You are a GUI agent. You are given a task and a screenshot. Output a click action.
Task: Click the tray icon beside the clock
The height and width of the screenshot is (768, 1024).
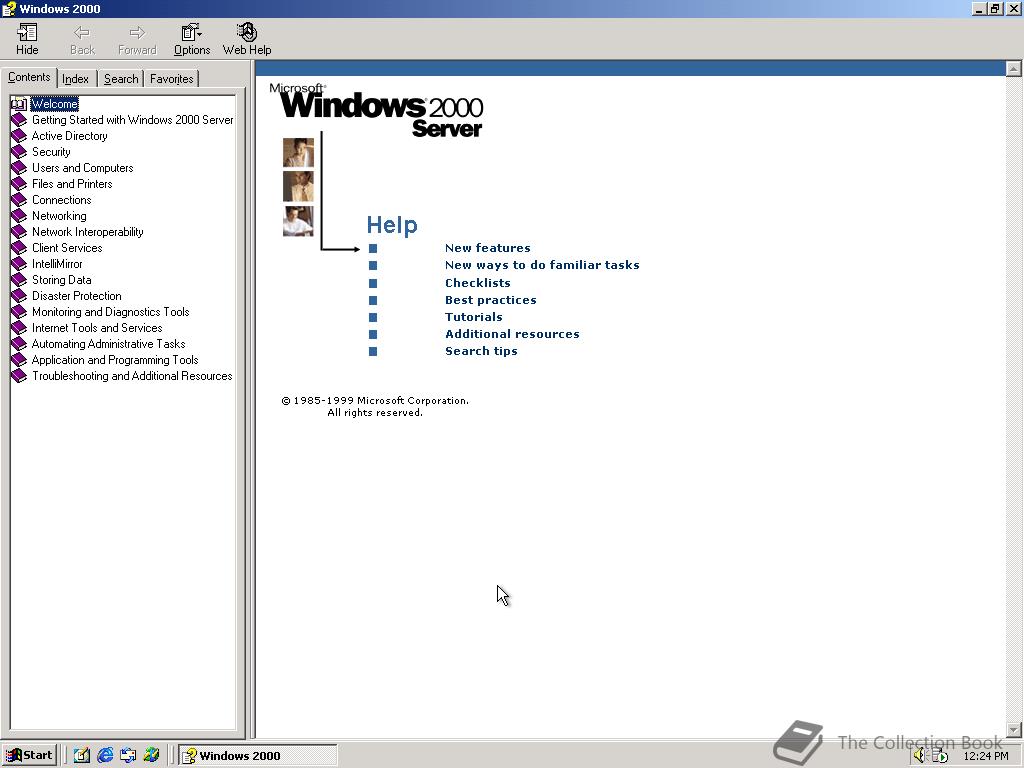point(940,756)
